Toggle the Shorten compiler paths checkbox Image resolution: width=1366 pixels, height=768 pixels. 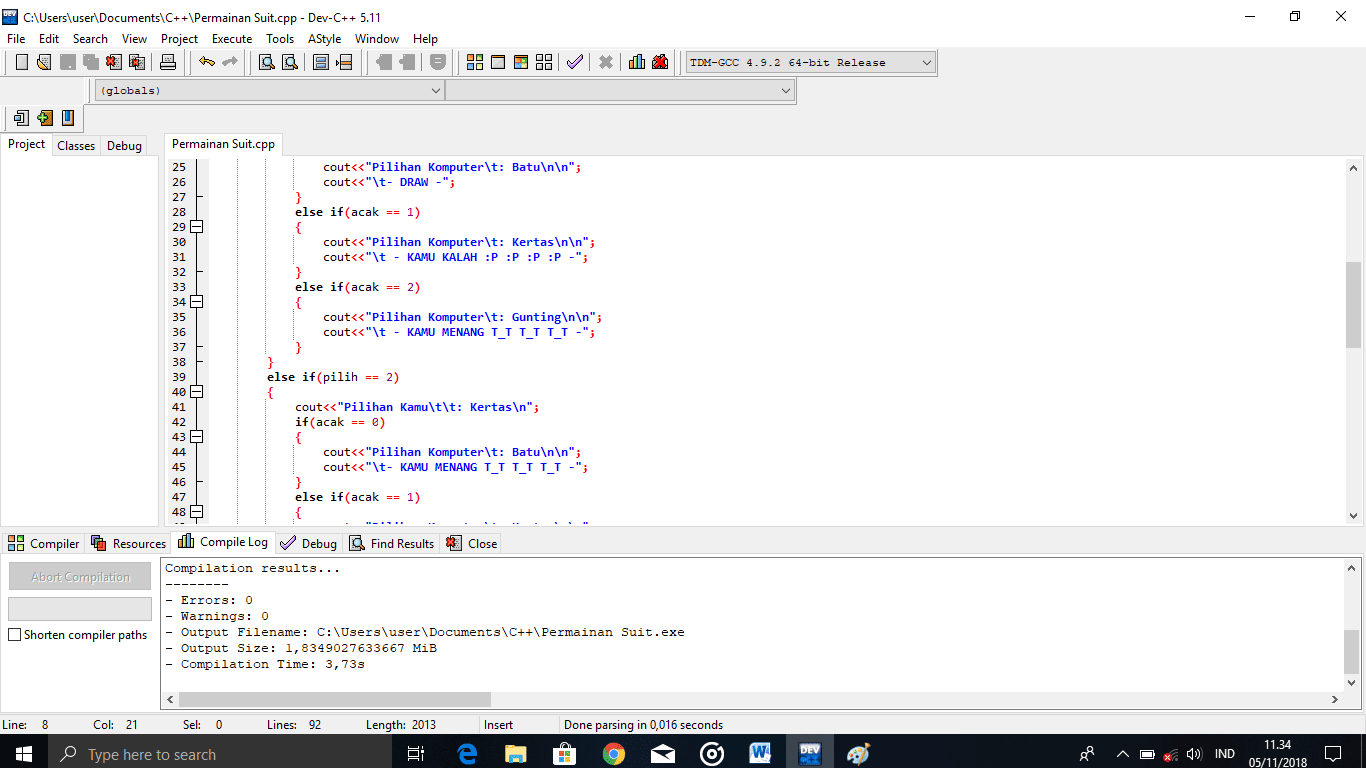click(15, 635)
